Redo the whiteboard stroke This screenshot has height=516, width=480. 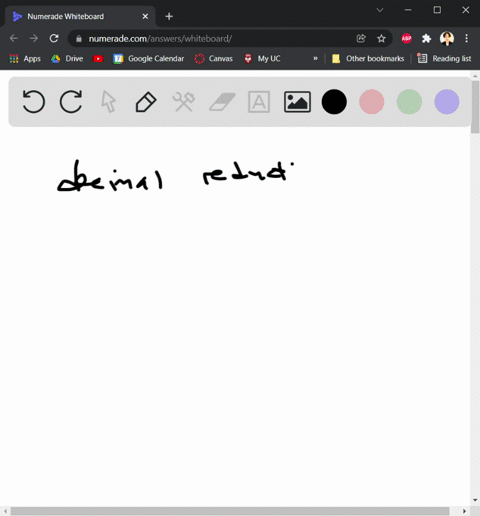pos(71,101)
